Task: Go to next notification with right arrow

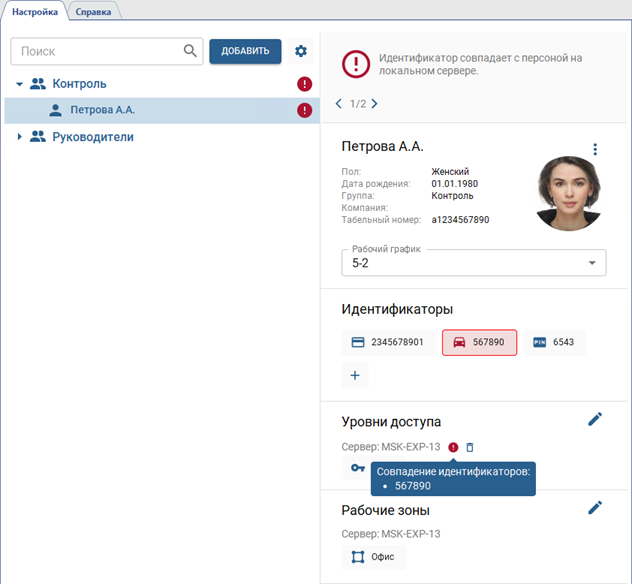Action: click(374, 103)
